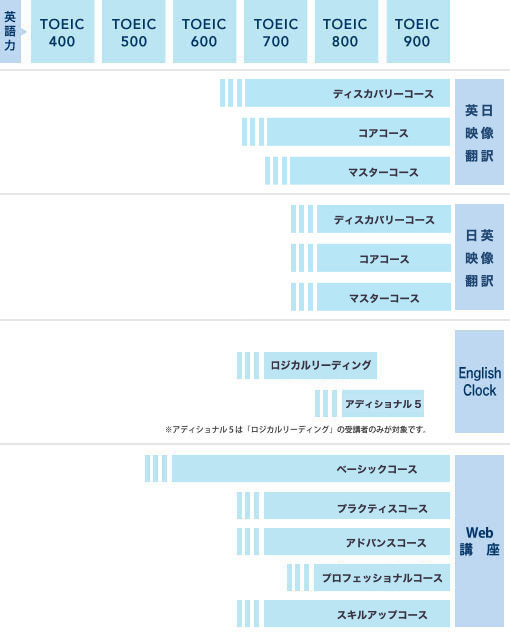Open ディスカバリーコース under 英日映像翻訳
The width and height of the screenshot is (510, 637).
click(x=347, y=93)
